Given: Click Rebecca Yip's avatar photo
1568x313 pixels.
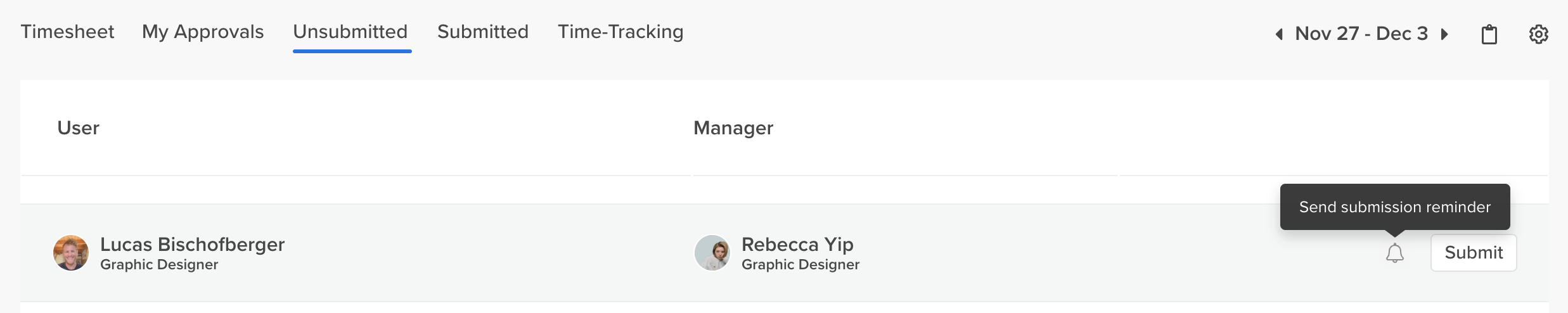Looking at the screenshot, I should pyautogui.click(x=712, y=253).
